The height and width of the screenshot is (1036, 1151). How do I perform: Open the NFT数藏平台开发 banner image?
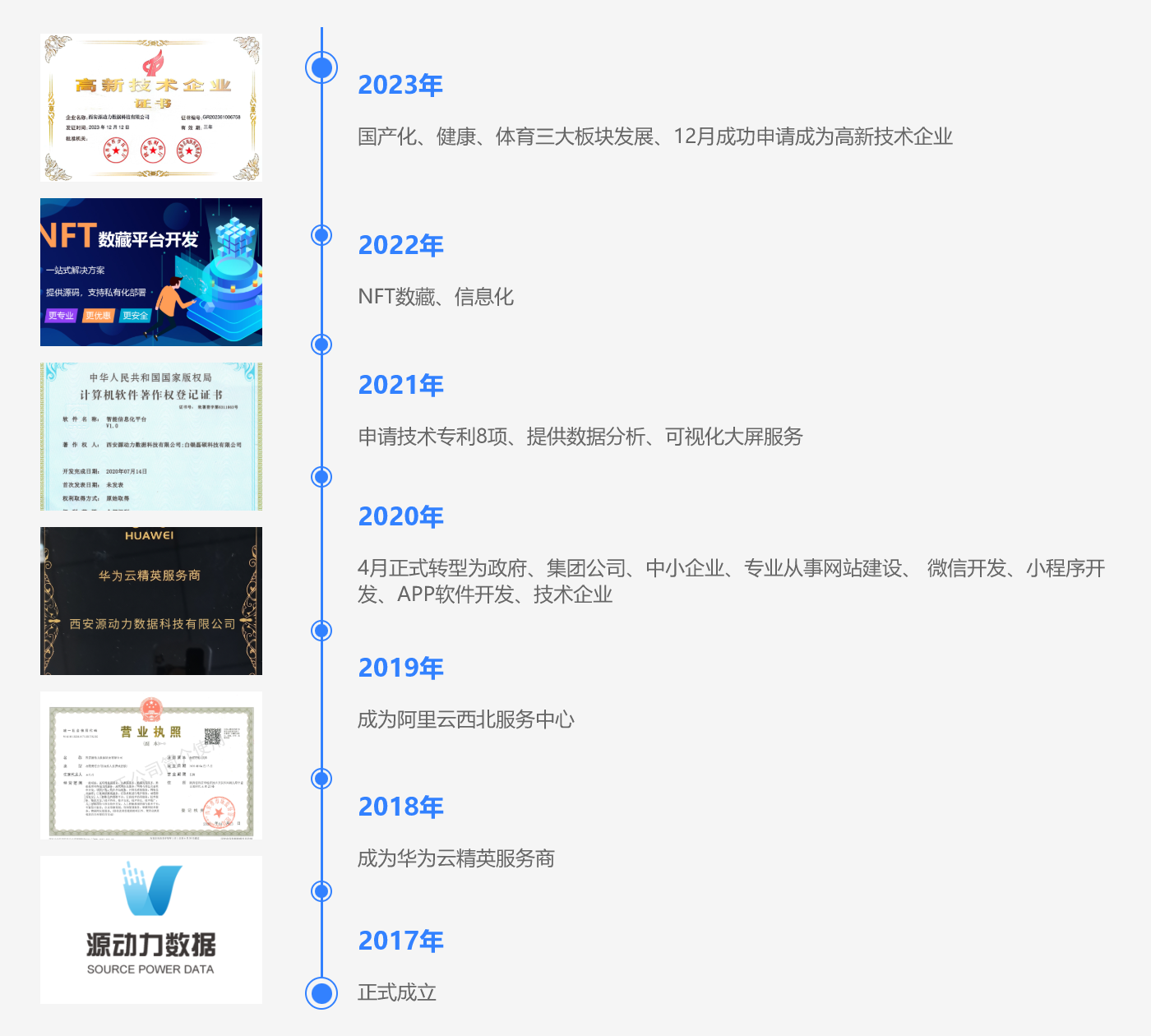pyautogui.click(x=151, y=272)
